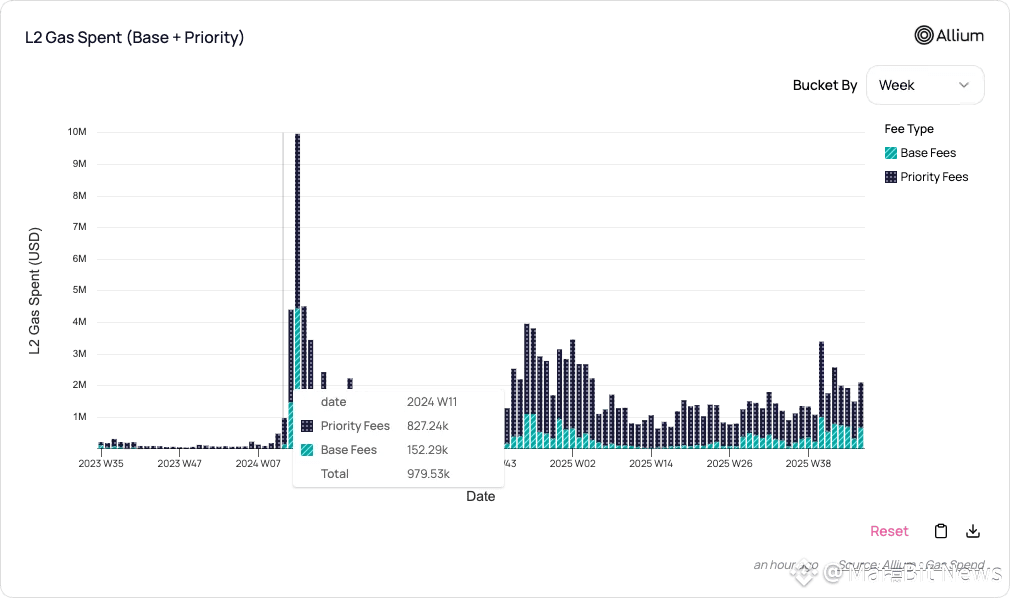Select the 2025 W38 axis label
Screen dimensions: 1010x598
click(x=808, y=463)
